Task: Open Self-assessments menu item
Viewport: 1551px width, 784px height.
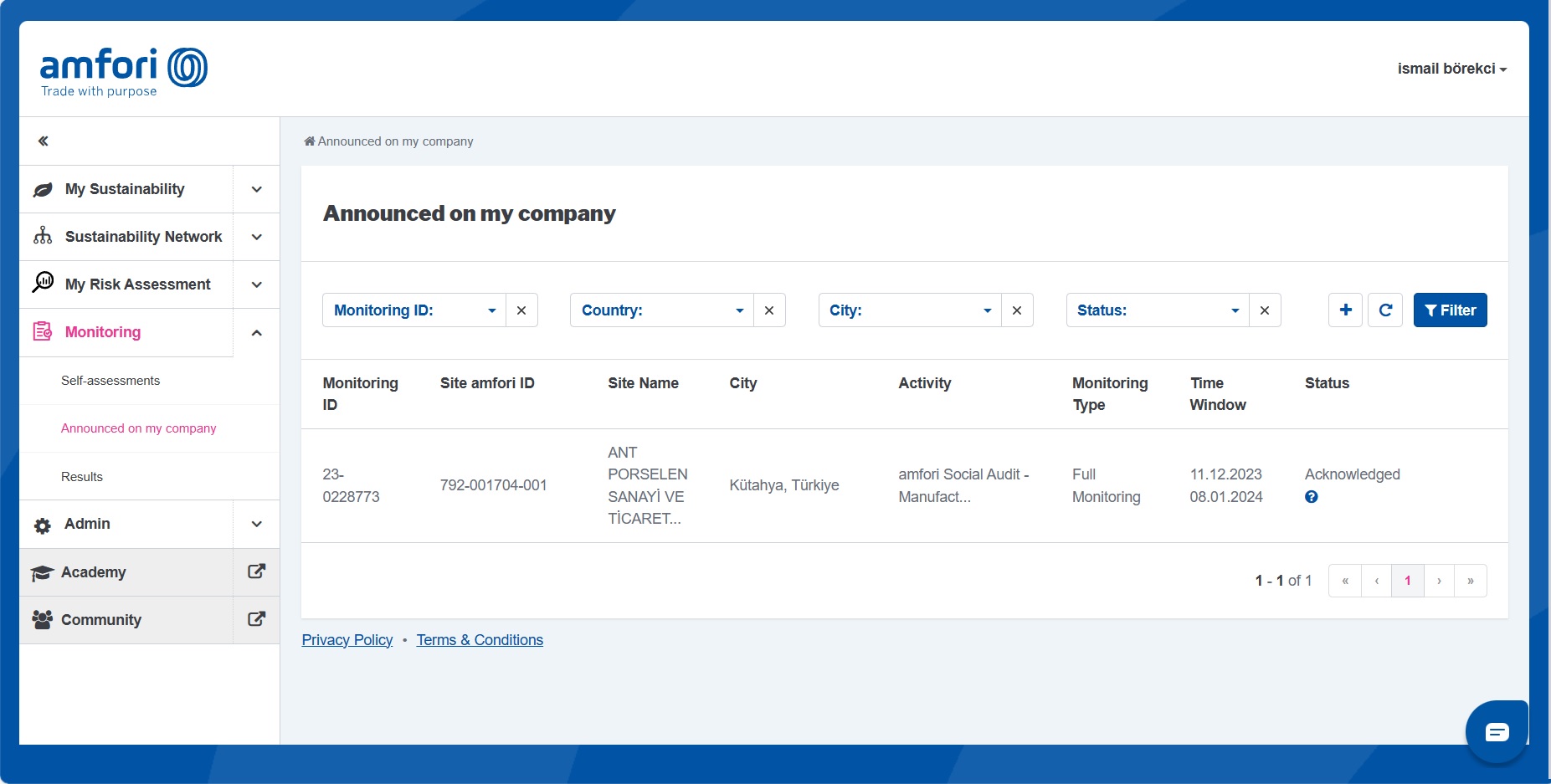Action: pyautogui.click(x=110, y=381)
